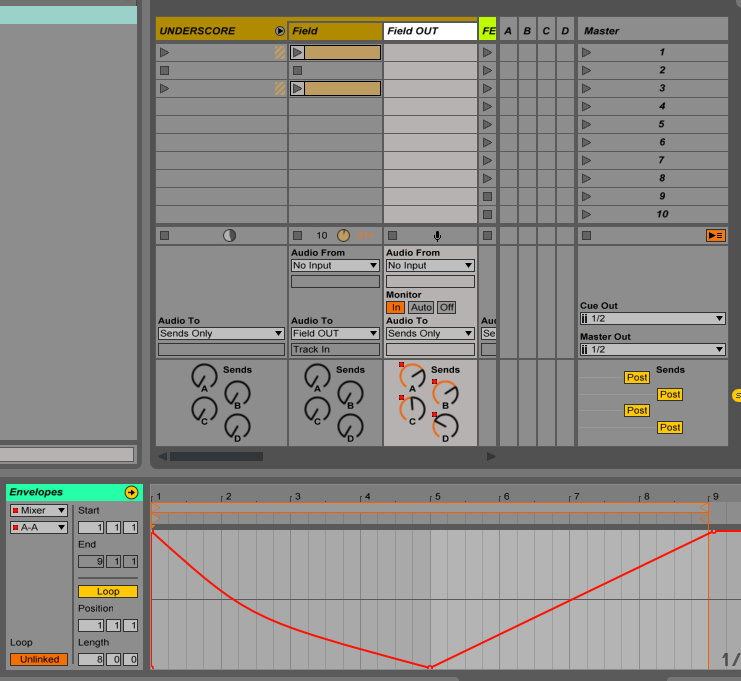741x681 pixels.
Task: Click Send D knob on UNDERSCORE track
Action: (237, 427)
